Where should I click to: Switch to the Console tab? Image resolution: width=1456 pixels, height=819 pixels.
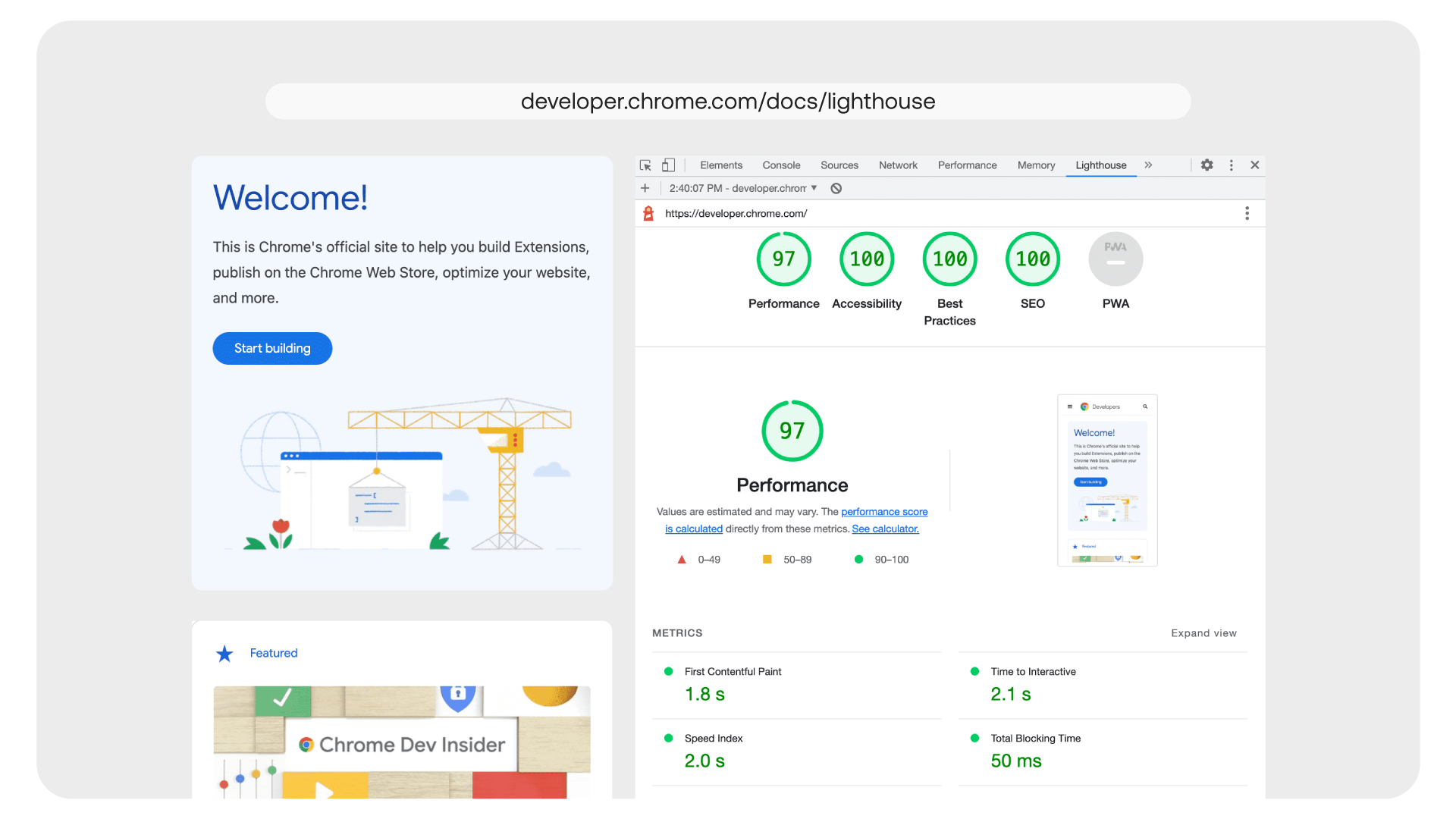click(x=781, y=165)
